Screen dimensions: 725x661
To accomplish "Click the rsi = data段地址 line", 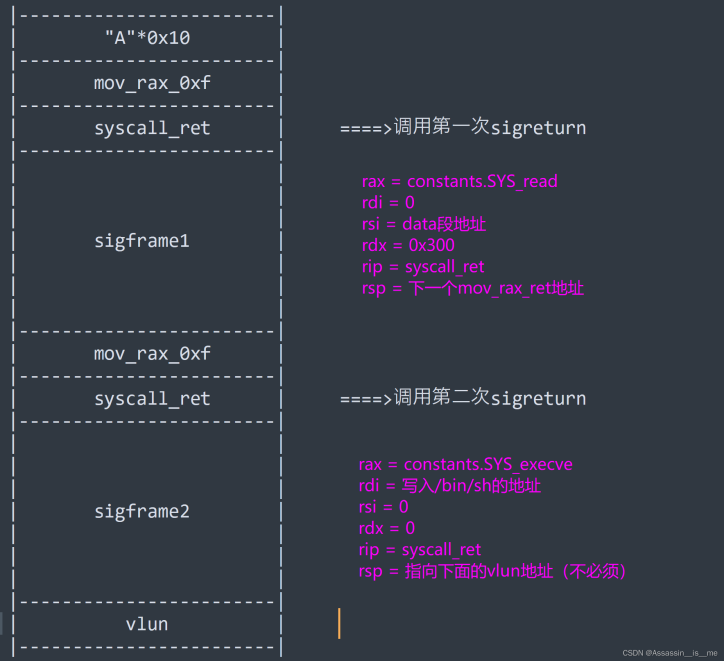I will [x=424, y=224].
